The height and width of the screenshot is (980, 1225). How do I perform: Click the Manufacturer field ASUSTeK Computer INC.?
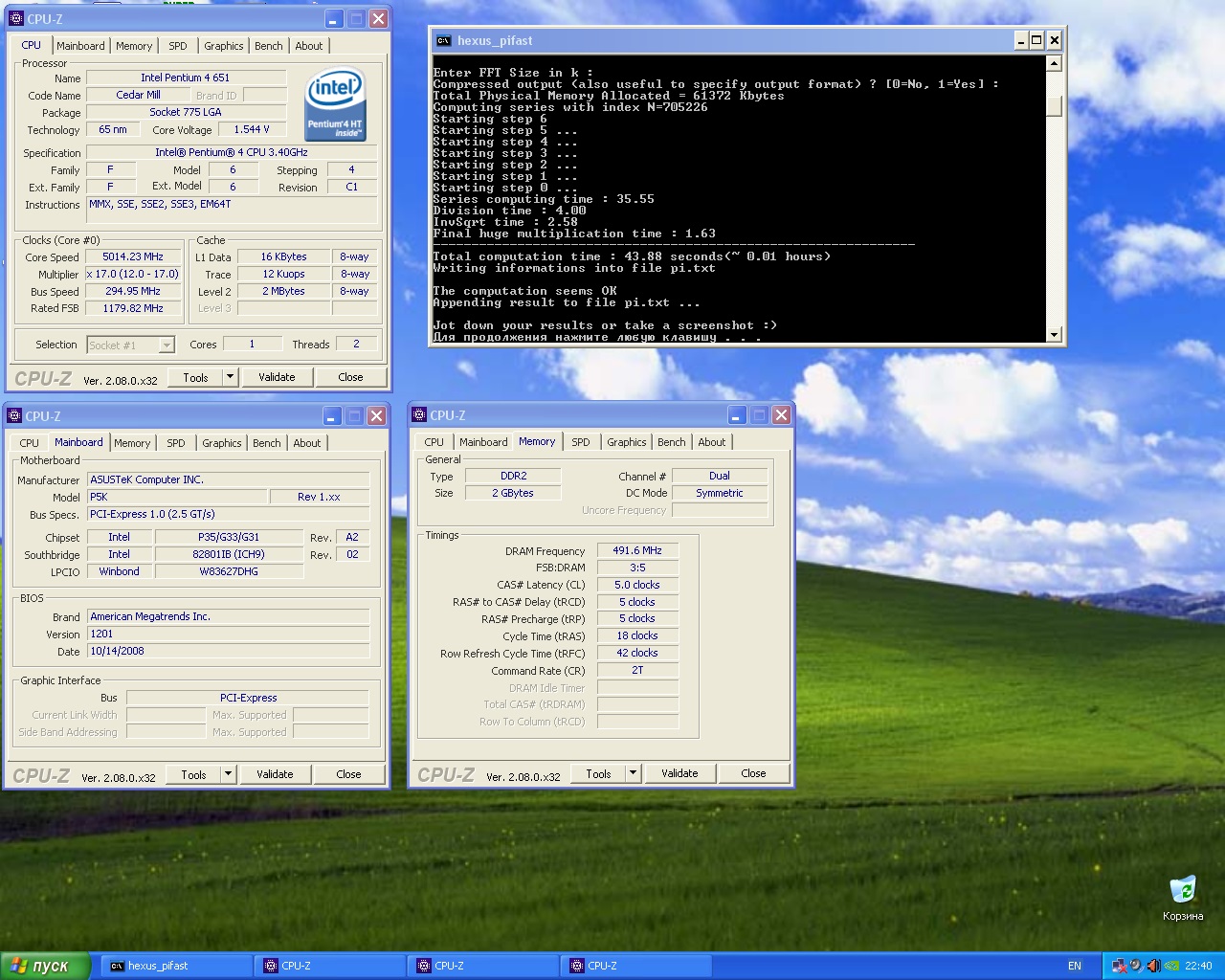(228, 479)
